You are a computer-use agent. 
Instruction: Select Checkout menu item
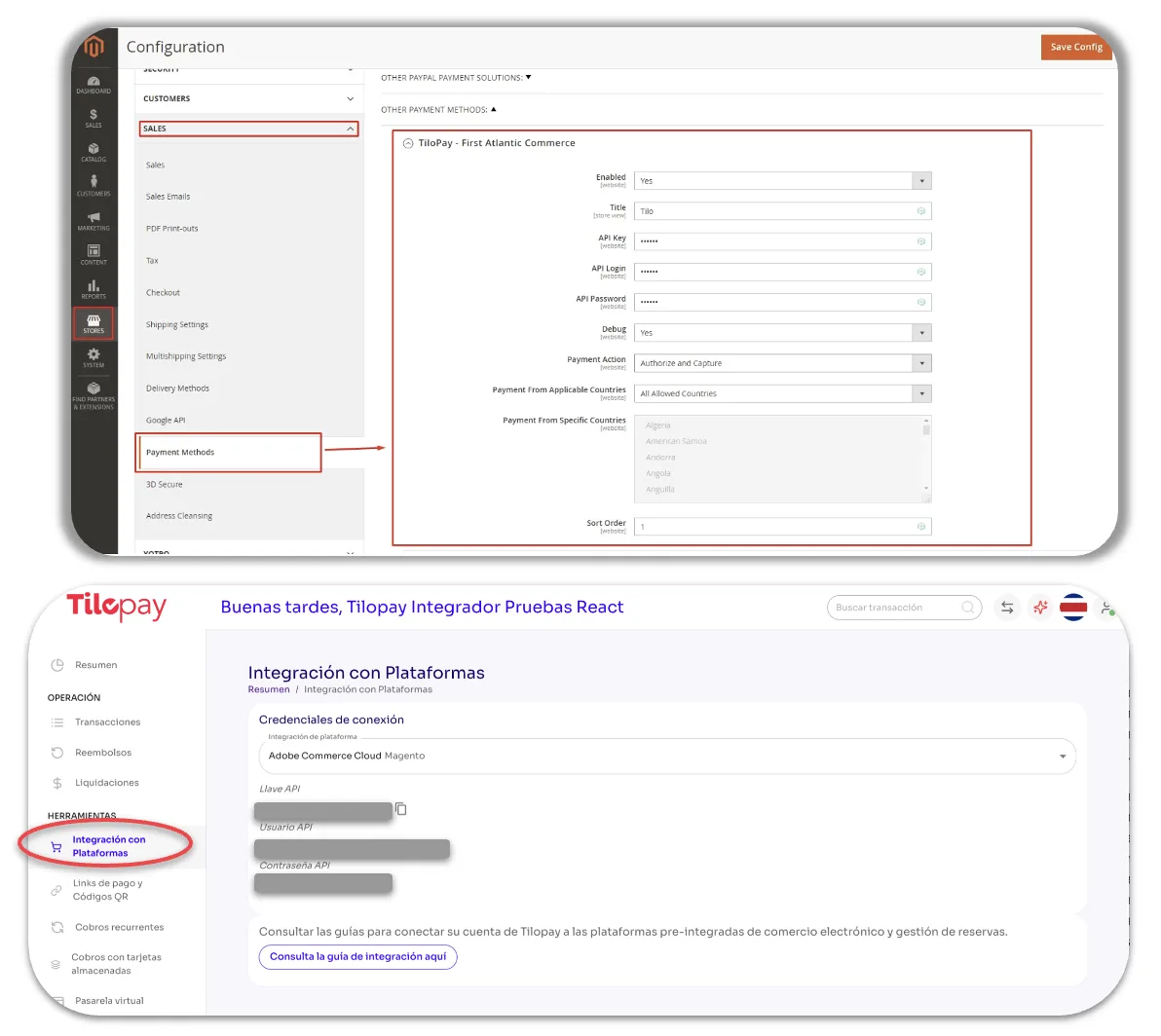[x=163, y=293]
